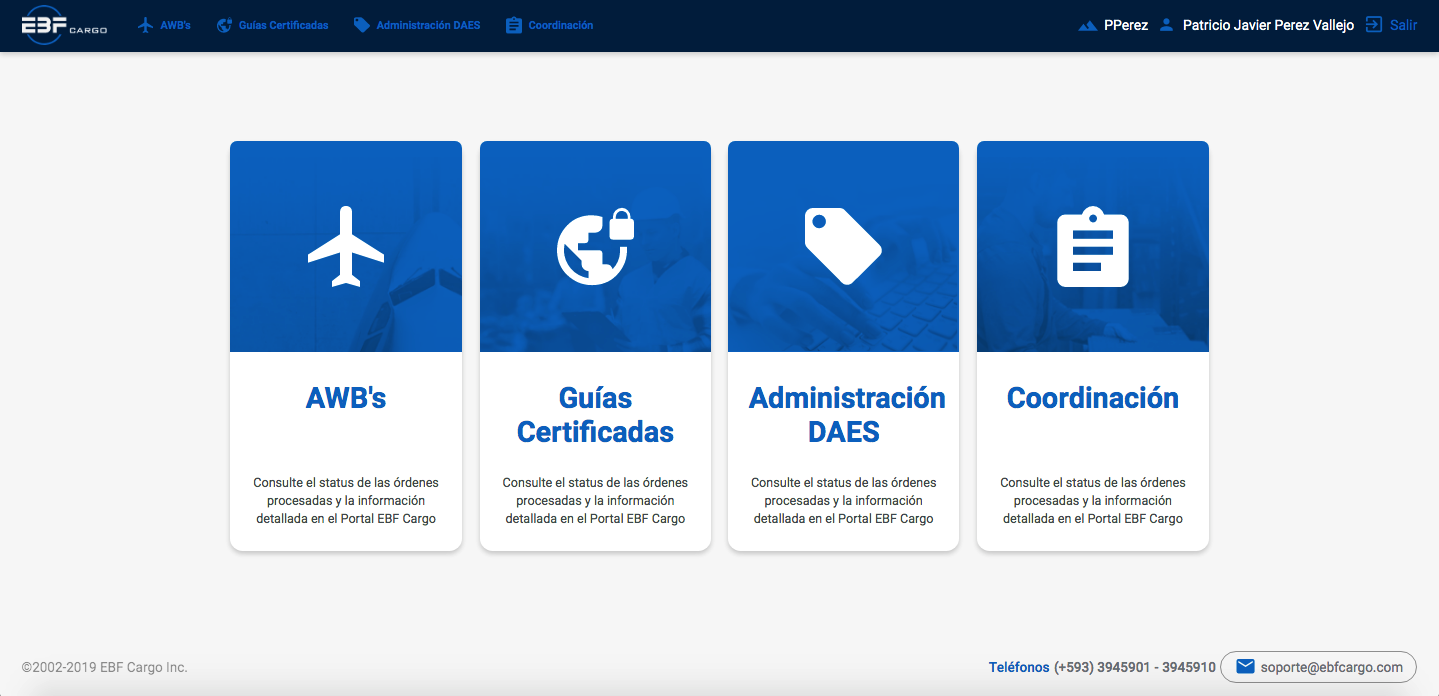
Task: Click the description text under Administración DAES
Action: (844, 501)
